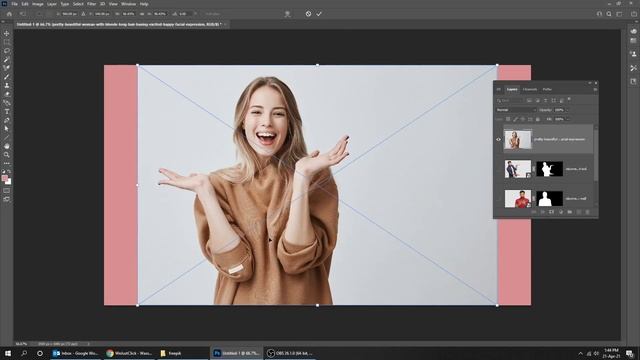This screenshot has height=360, width=640.
Task: Create a new adjustment layer icon
Action: (560, 212)
